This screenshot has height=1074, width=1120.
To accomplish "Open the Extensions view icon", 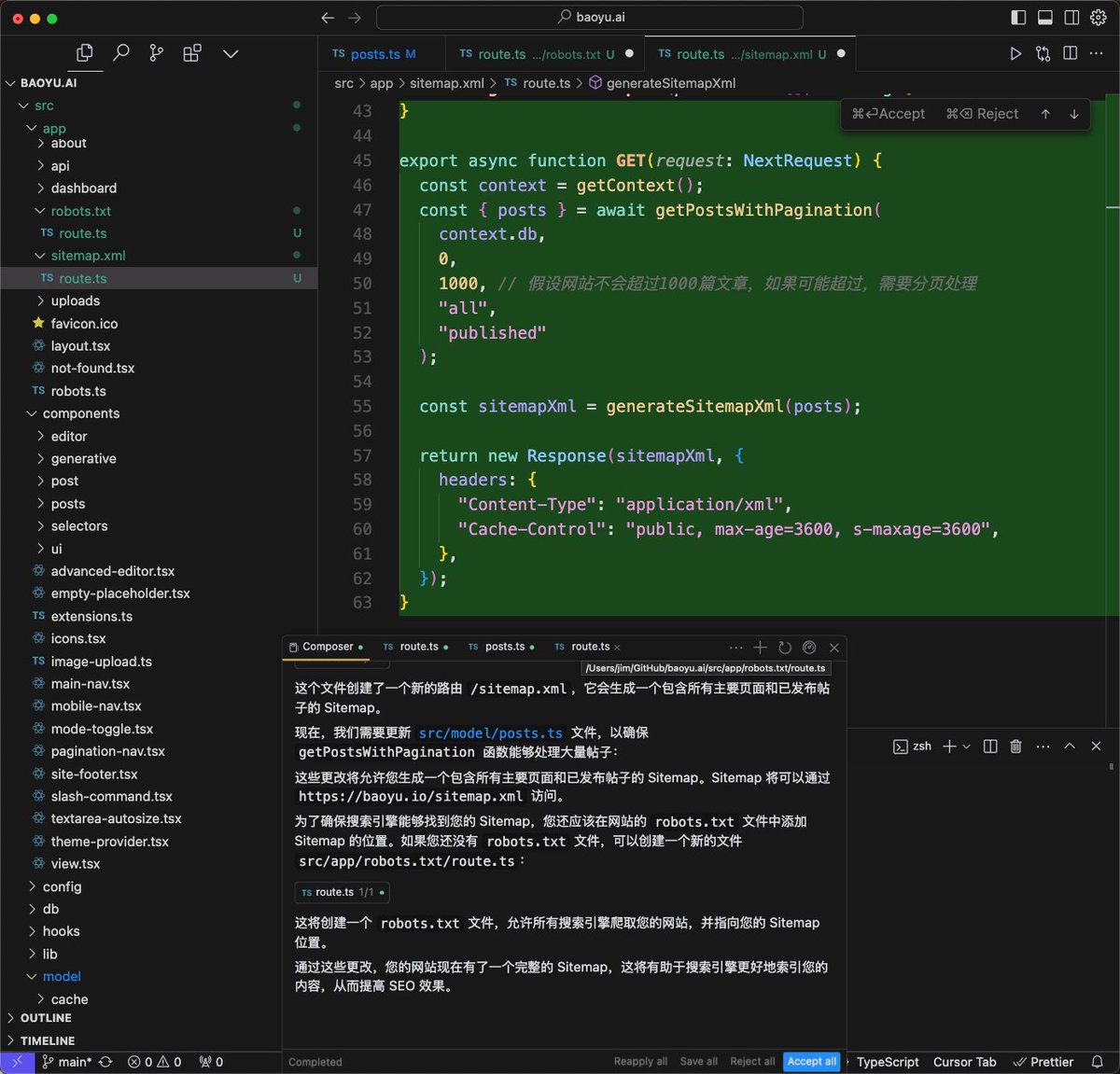I will [192, 53].
